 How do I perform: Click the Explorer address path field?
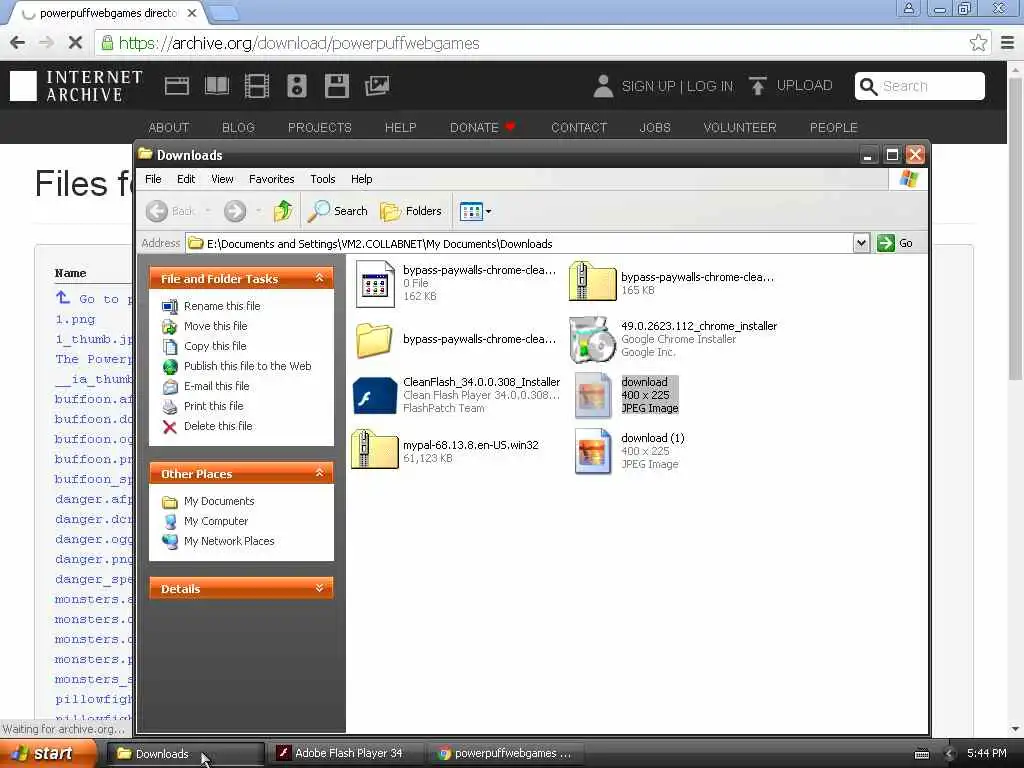pos(519,244)
